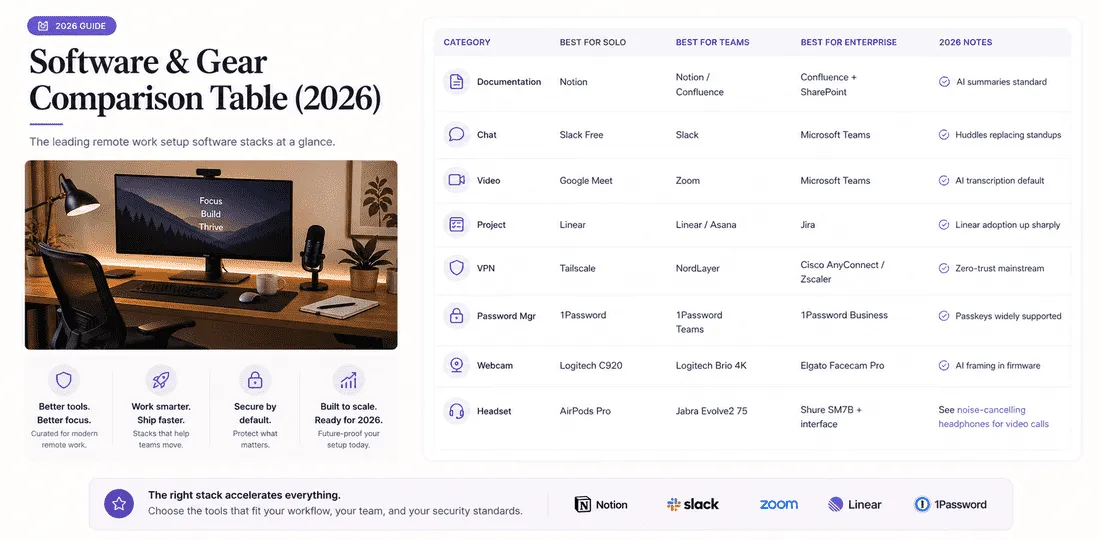1100x540 pixels.
Task: Click the Zoom cell in the Video row
Action: point(688,180)
